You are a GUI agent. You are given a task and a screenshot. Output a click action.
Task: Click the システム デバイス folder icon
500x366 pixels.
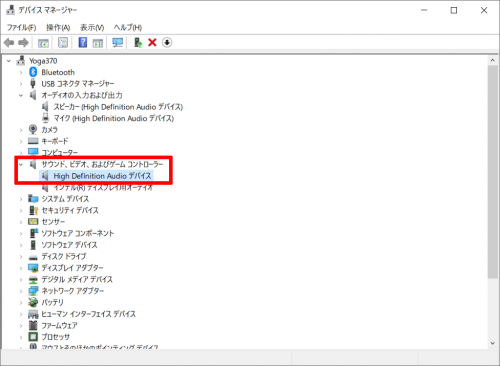(33, 199)
